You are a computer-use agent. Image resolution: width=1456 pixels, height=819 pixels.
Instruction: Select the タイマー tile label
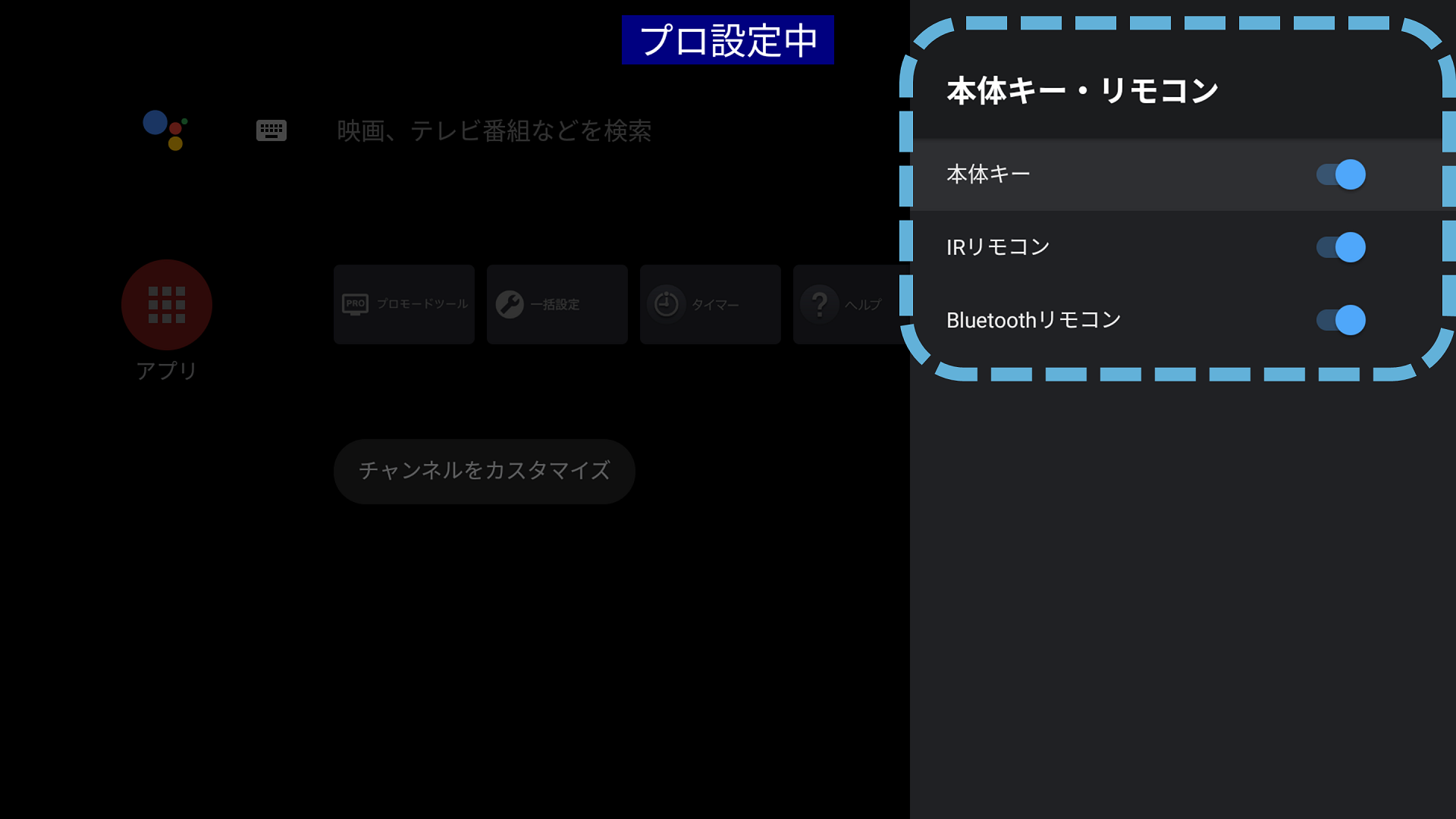tap(714, 305)
